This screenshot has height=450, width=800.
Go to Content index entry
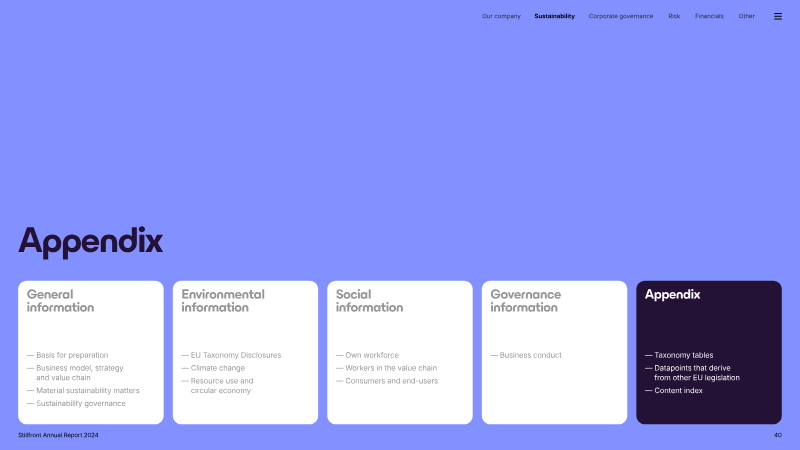(678, 391)
